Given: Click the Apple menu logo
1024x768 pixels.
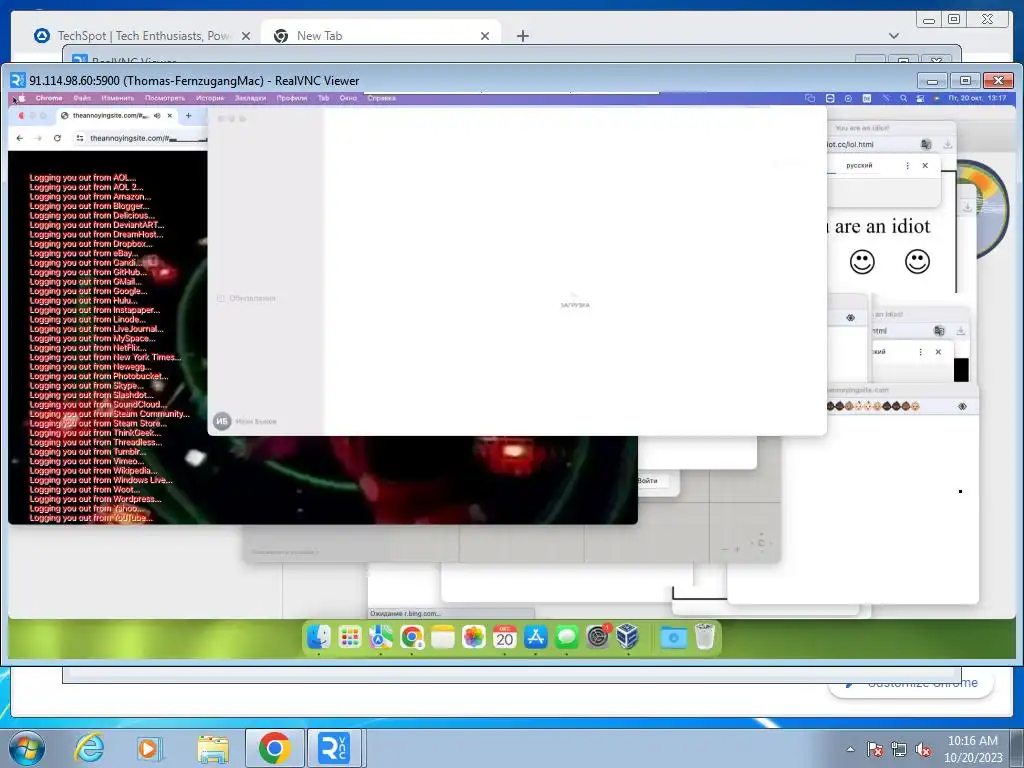Looking at the screenshot, I should pyautogui.click(x=22, y=98).
